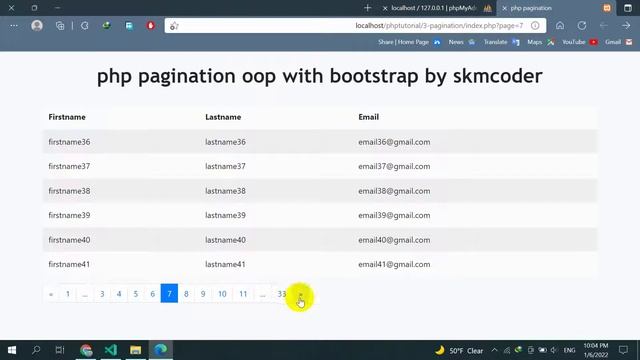Click the red adblock extension icon
Screen dimensions: 640x360
point(151,26)
